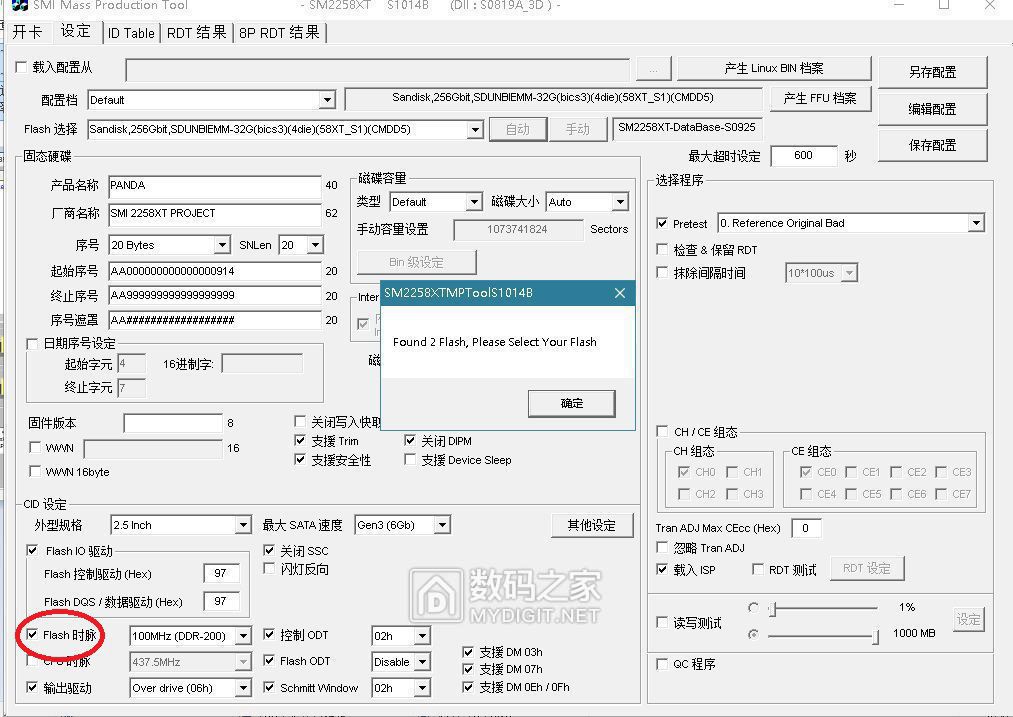Expand the Flash 选择 dropdown
Viewport: 1013px width, 717px height.
tap(475, 129)
